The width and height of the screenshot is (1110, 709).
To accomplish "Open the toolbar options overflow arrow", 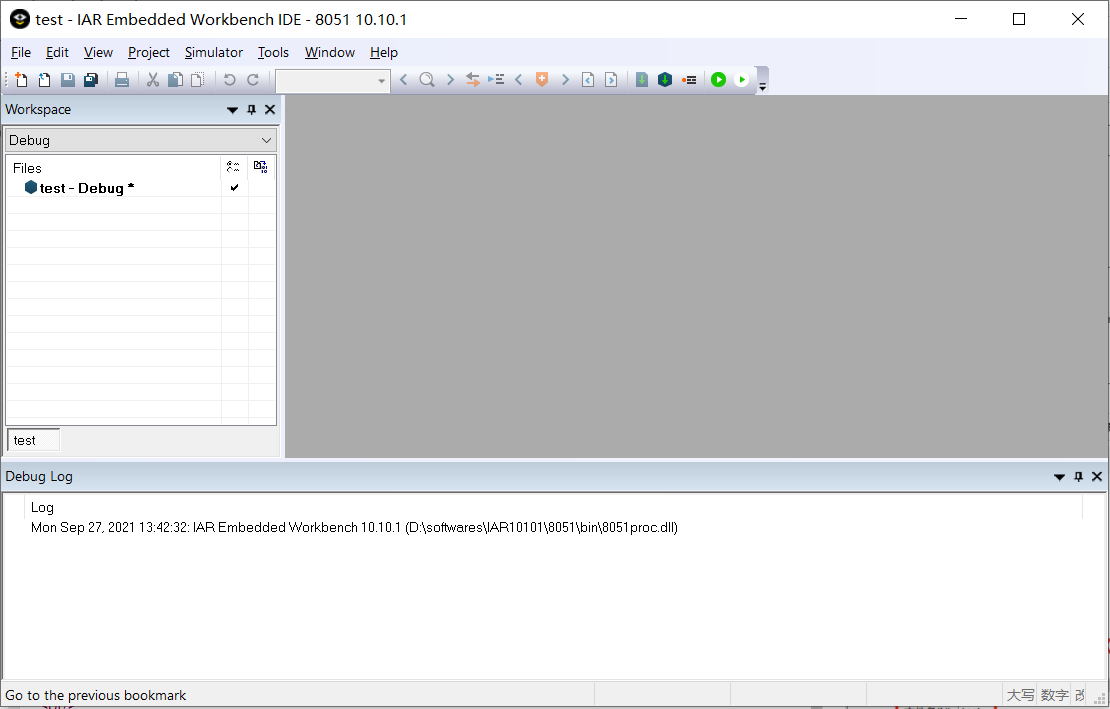I will 762,87.
